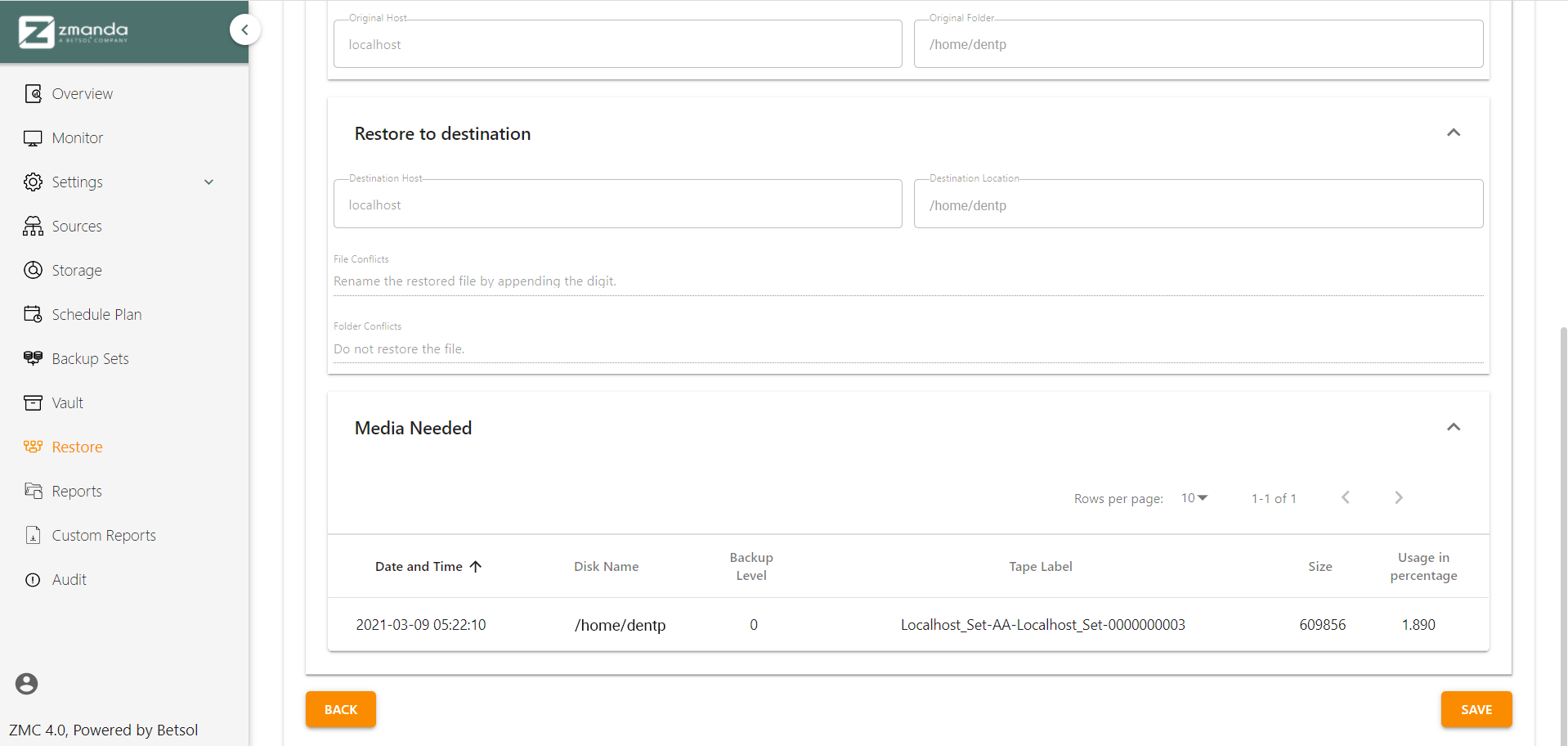1568x746 pixels.
Task: Click the Original Host input field
Action: 618,44
